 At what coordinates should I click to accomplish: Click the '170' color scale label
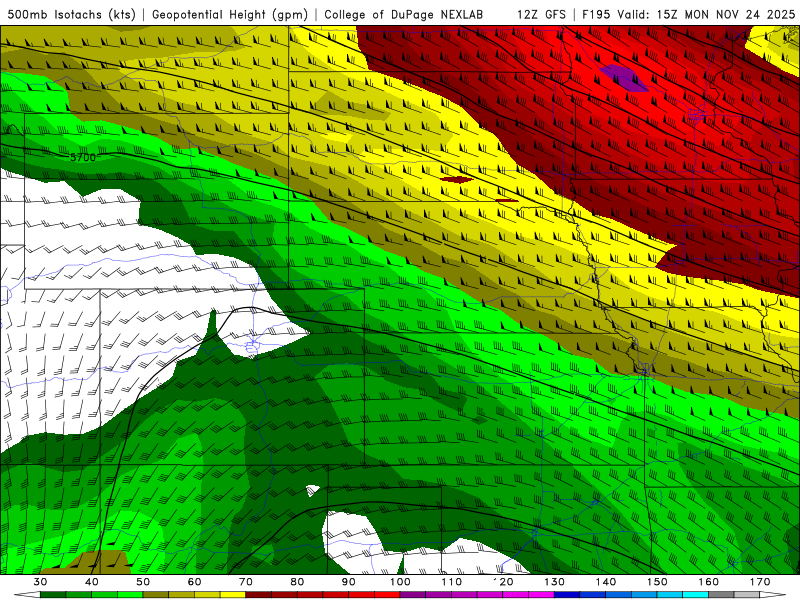click(x=760, y=582)
